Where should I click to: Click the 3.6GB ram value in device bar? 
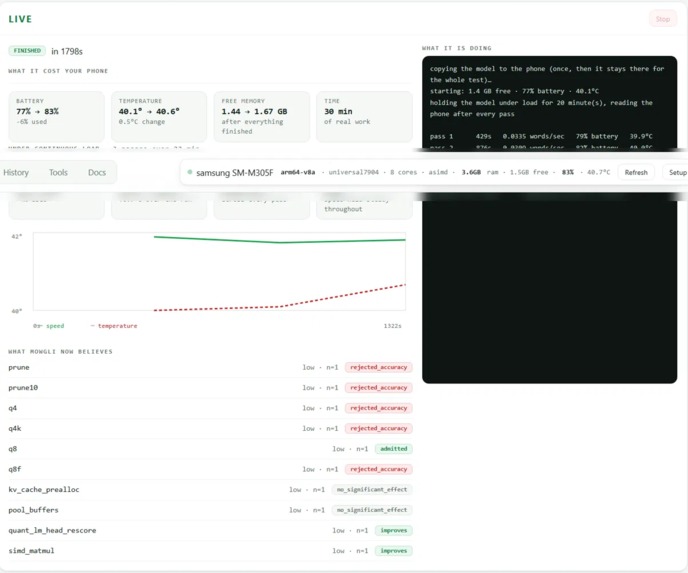(470, 172)
